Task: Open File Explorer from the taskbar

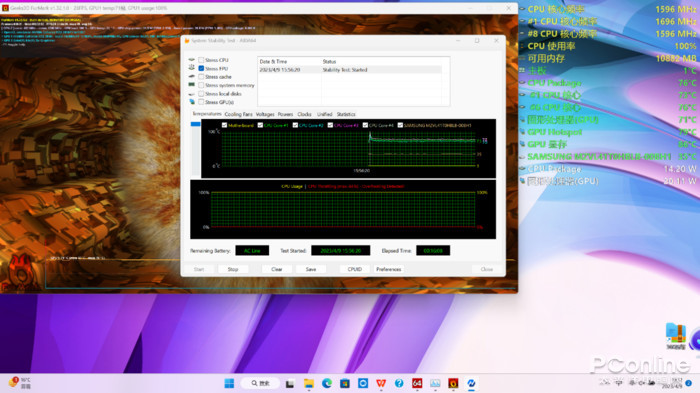Action: (x=308, y=383)
